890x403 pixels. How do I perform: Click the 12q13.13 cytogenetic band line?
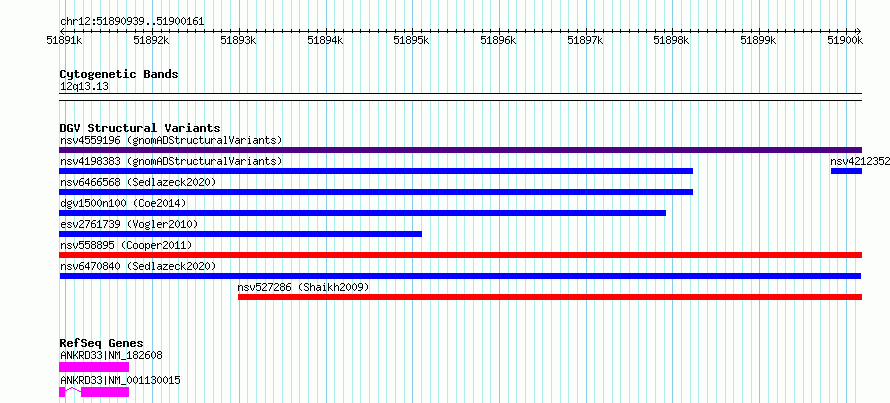(x=460, y=97)
